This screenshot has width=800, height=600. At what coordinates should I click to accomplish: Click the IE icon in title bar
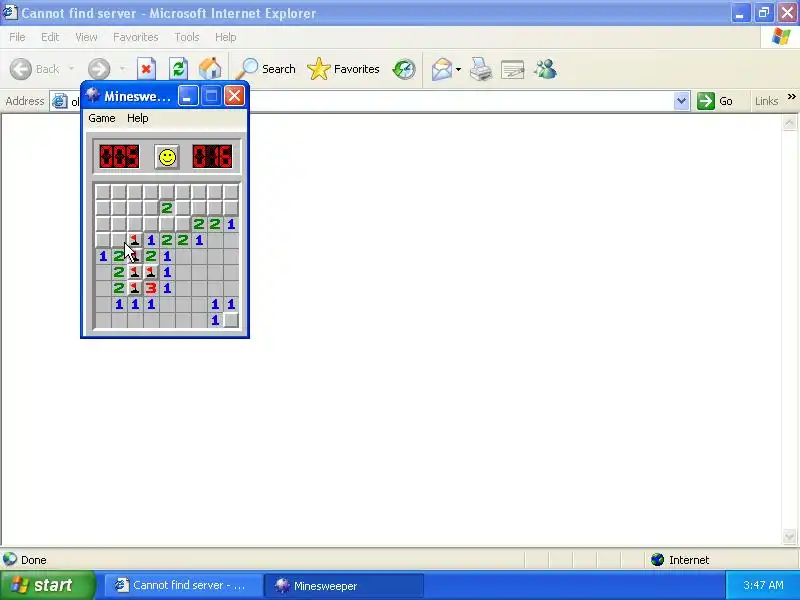(x=10, y=12)
